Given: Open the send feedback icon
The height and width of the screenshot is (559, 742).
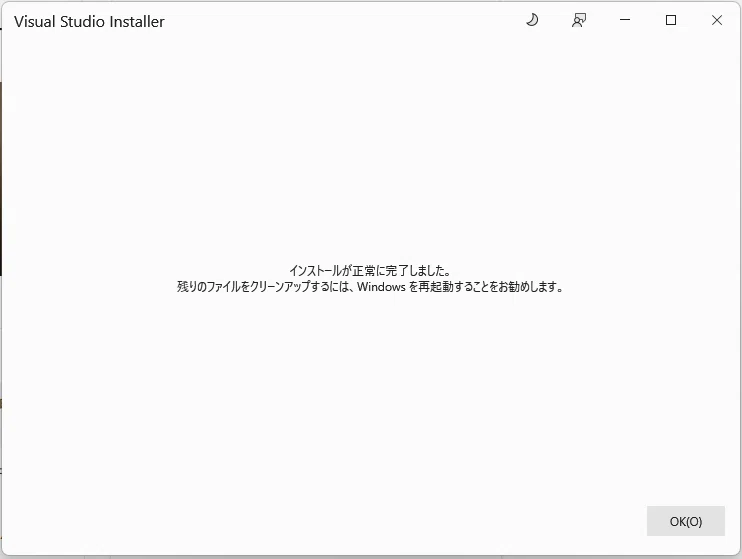Looking at the screenshot, I should click(579, 20).
